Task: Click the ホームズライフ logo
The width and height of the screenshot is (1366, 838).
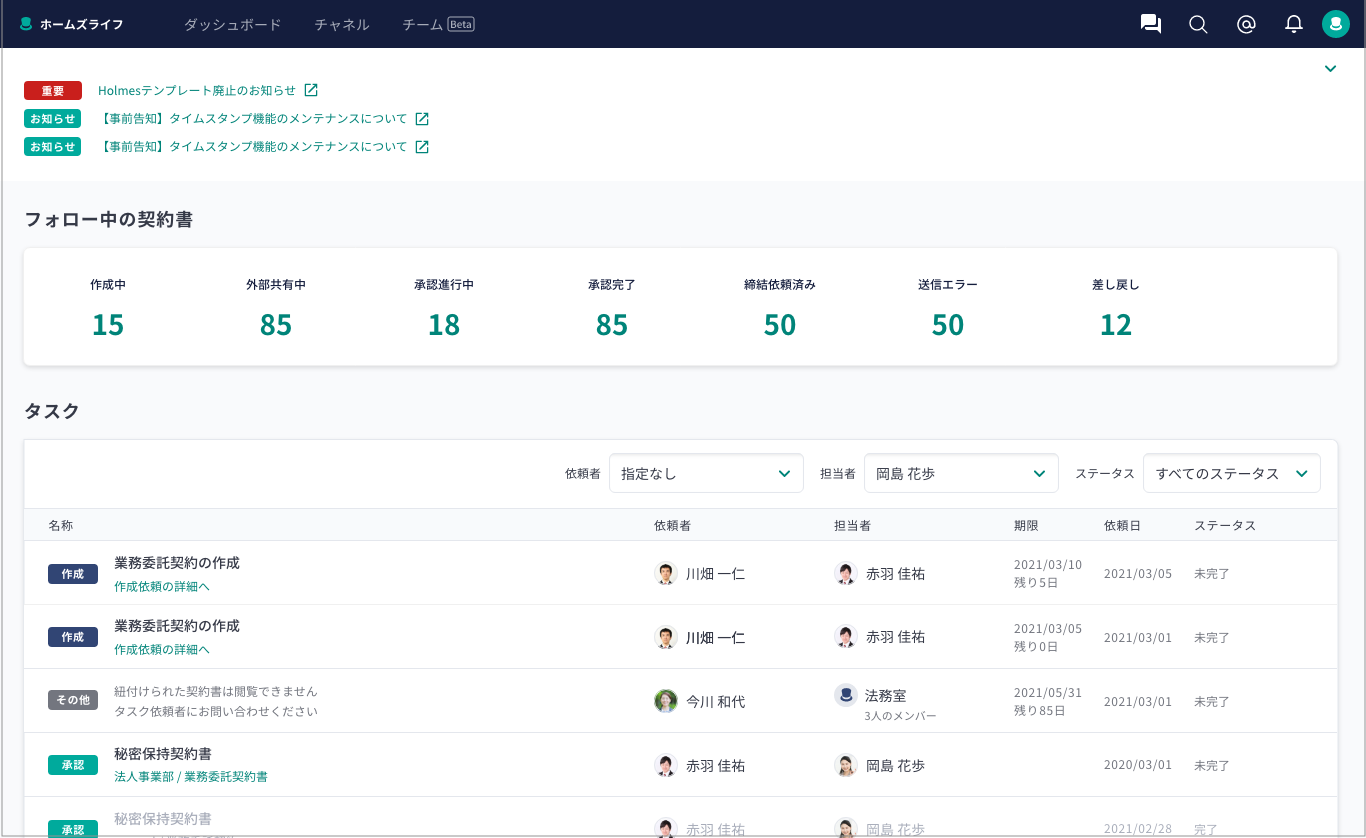Action: point(71,24)
